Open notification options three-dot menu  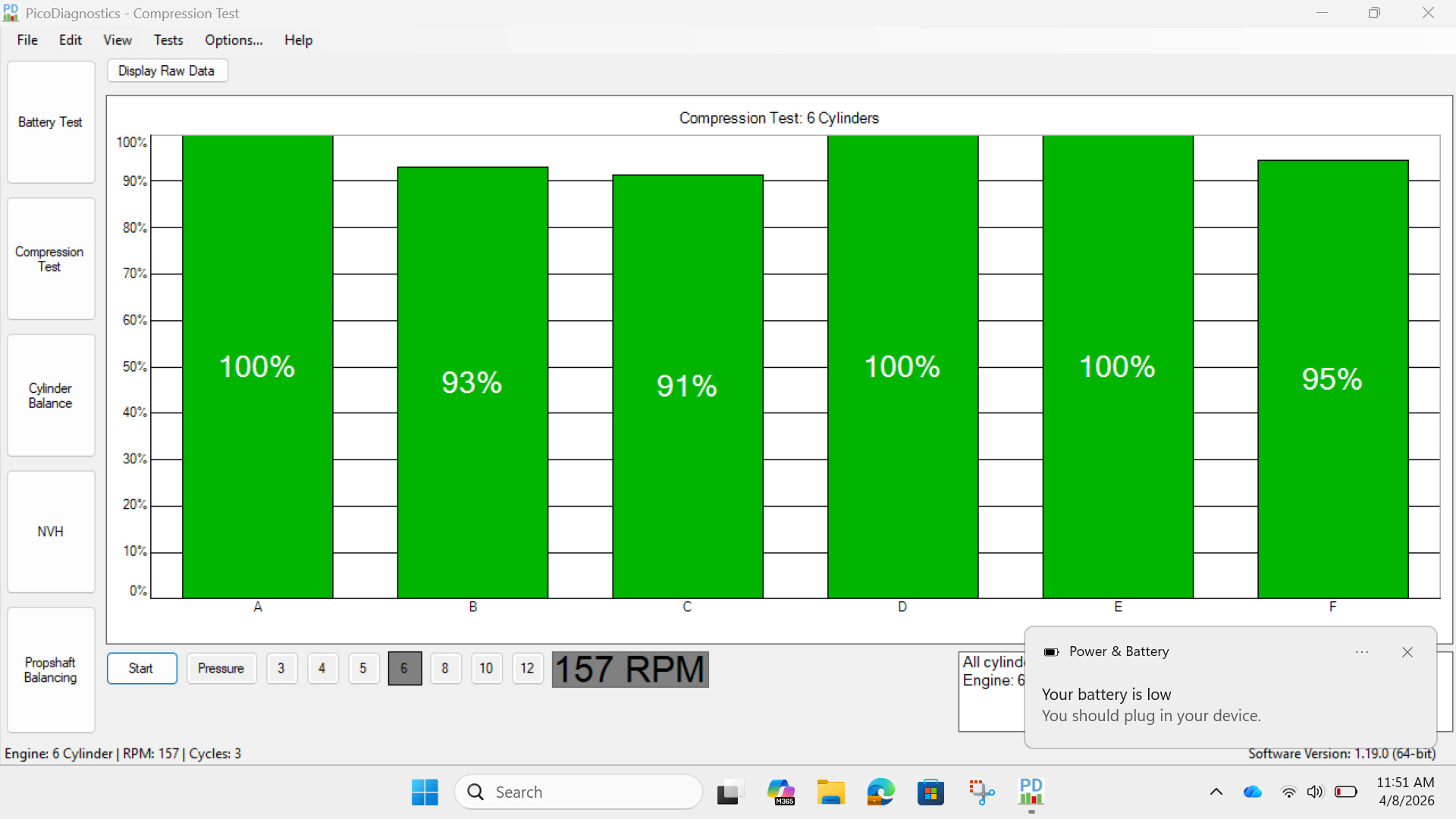pos(1362,652)
